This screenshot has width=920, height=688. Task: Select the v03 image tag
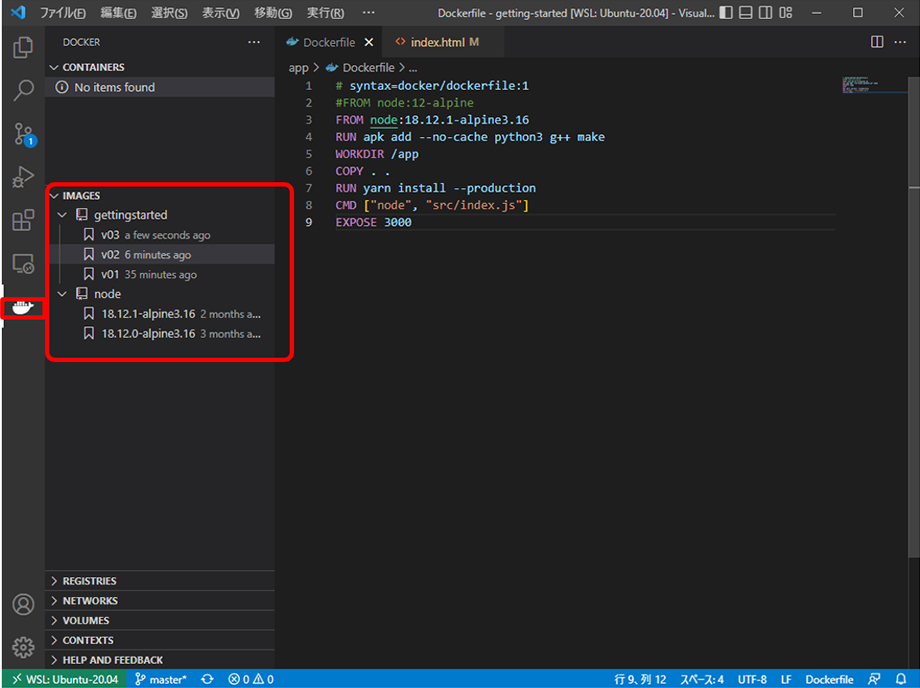(x=160, y=235)
